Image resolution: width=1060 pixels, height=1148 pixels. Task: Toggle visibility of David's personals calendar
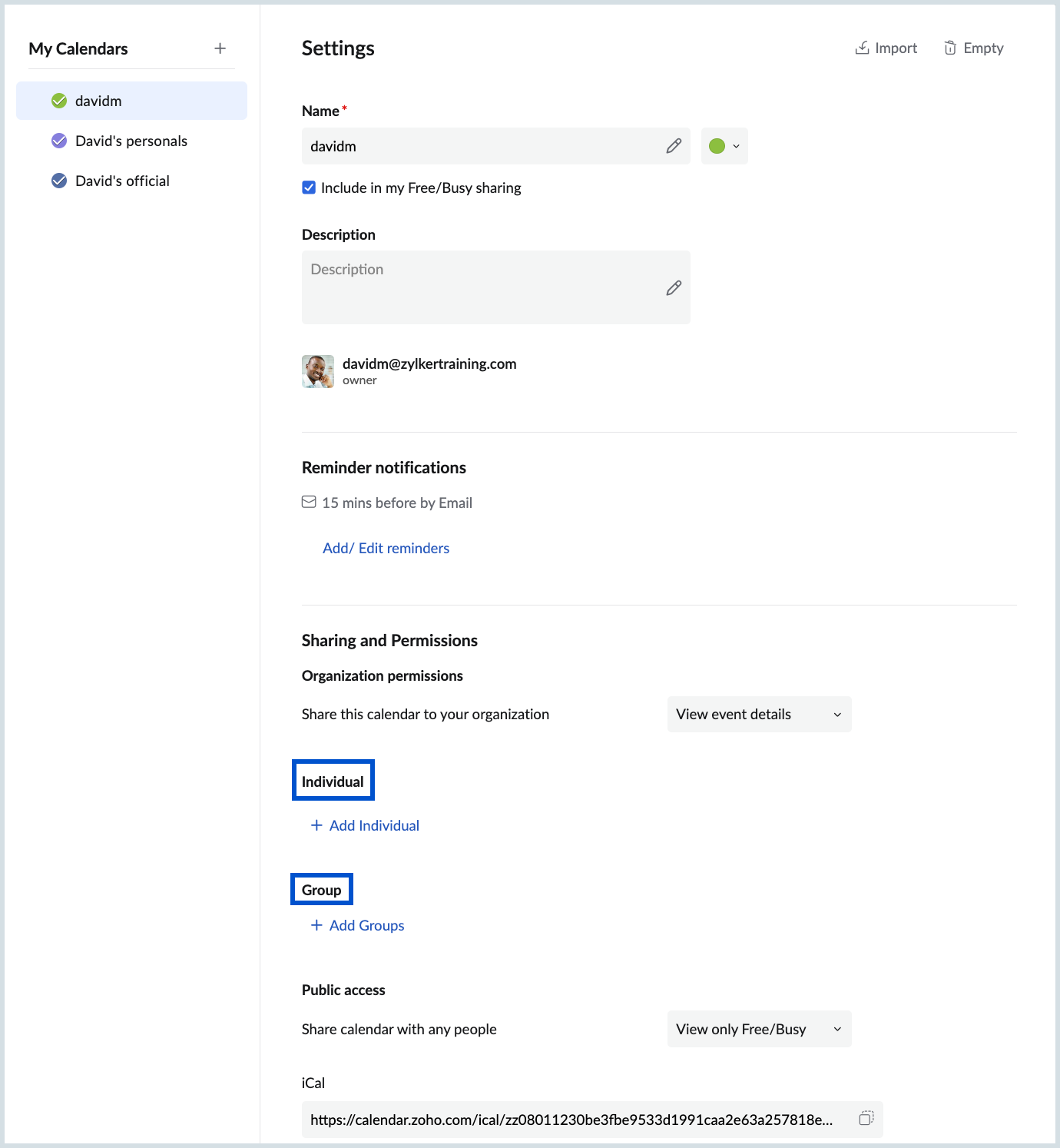pyautogui.click(x=59, y=140)
